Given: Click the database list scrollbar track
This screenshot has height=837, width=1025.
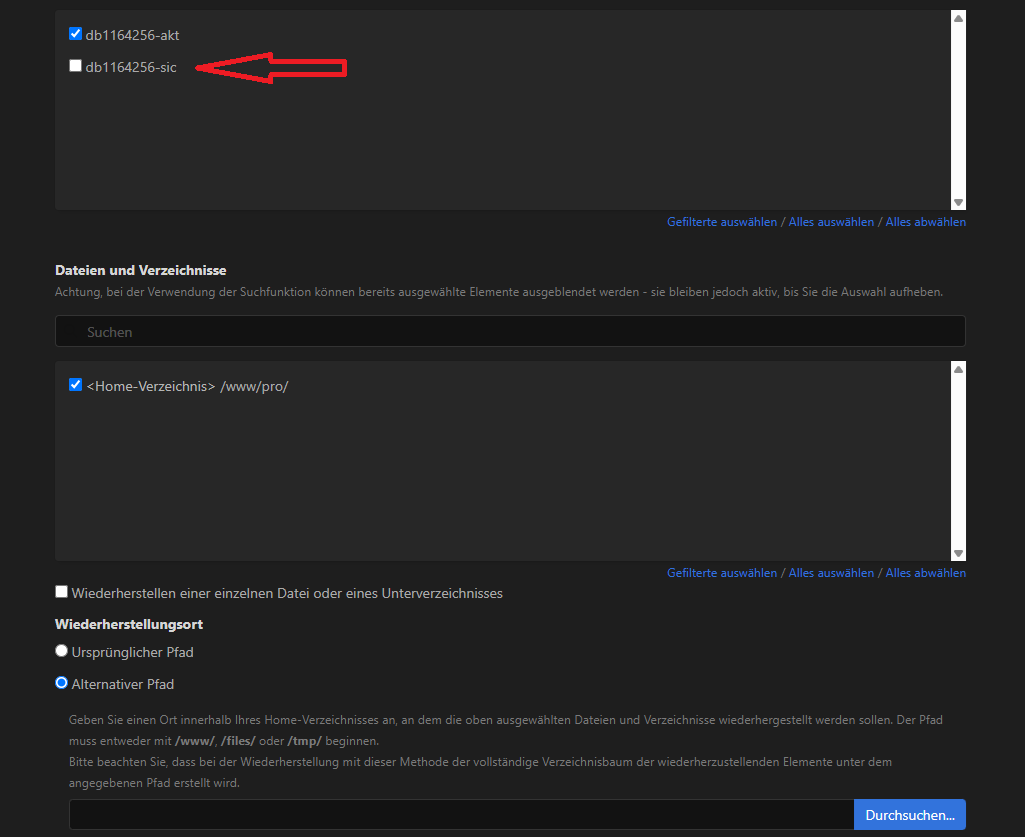Looking at the screenshot, I should pyautogui.click(x=958, y=110).
